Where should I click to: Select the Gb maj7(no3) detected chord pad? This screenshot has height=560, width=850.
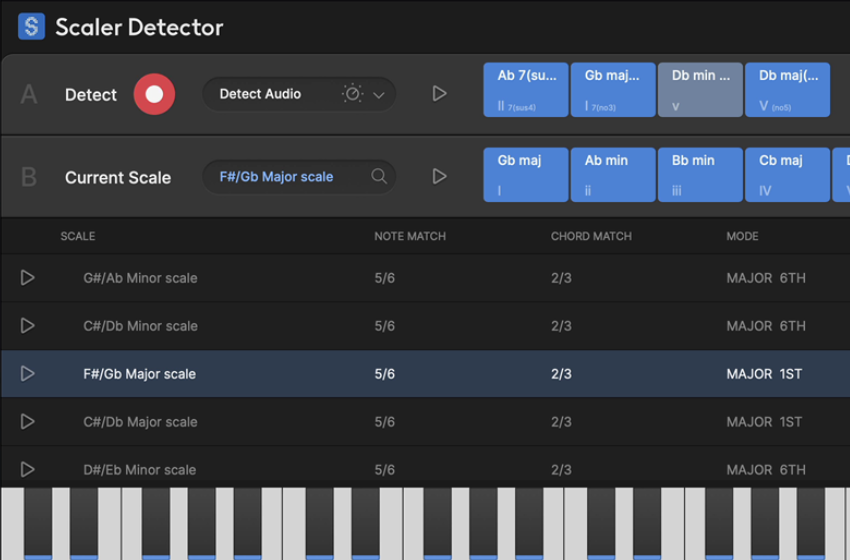[x=613, y=90]
